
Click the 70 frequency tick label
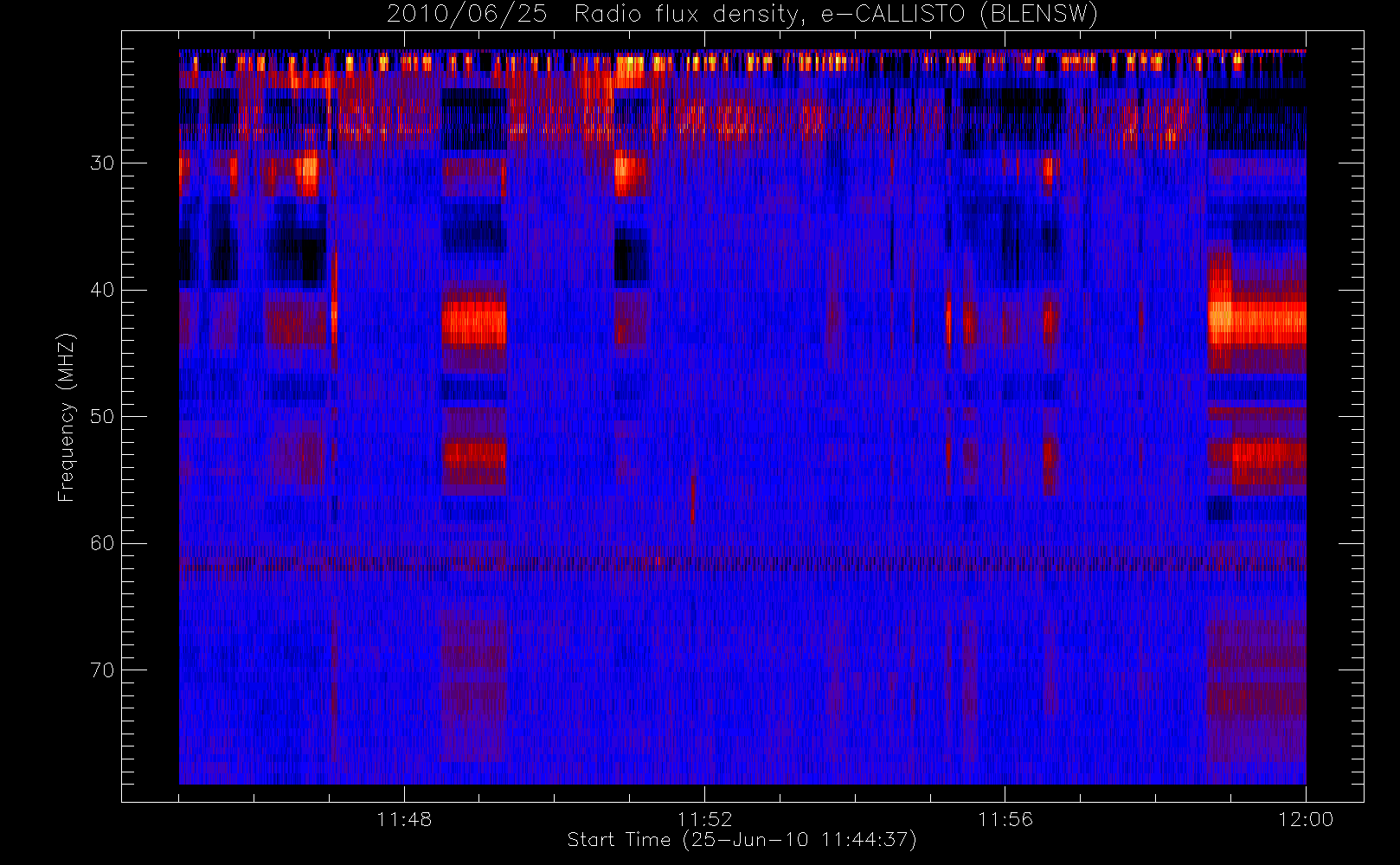click(x=102, y=670)
